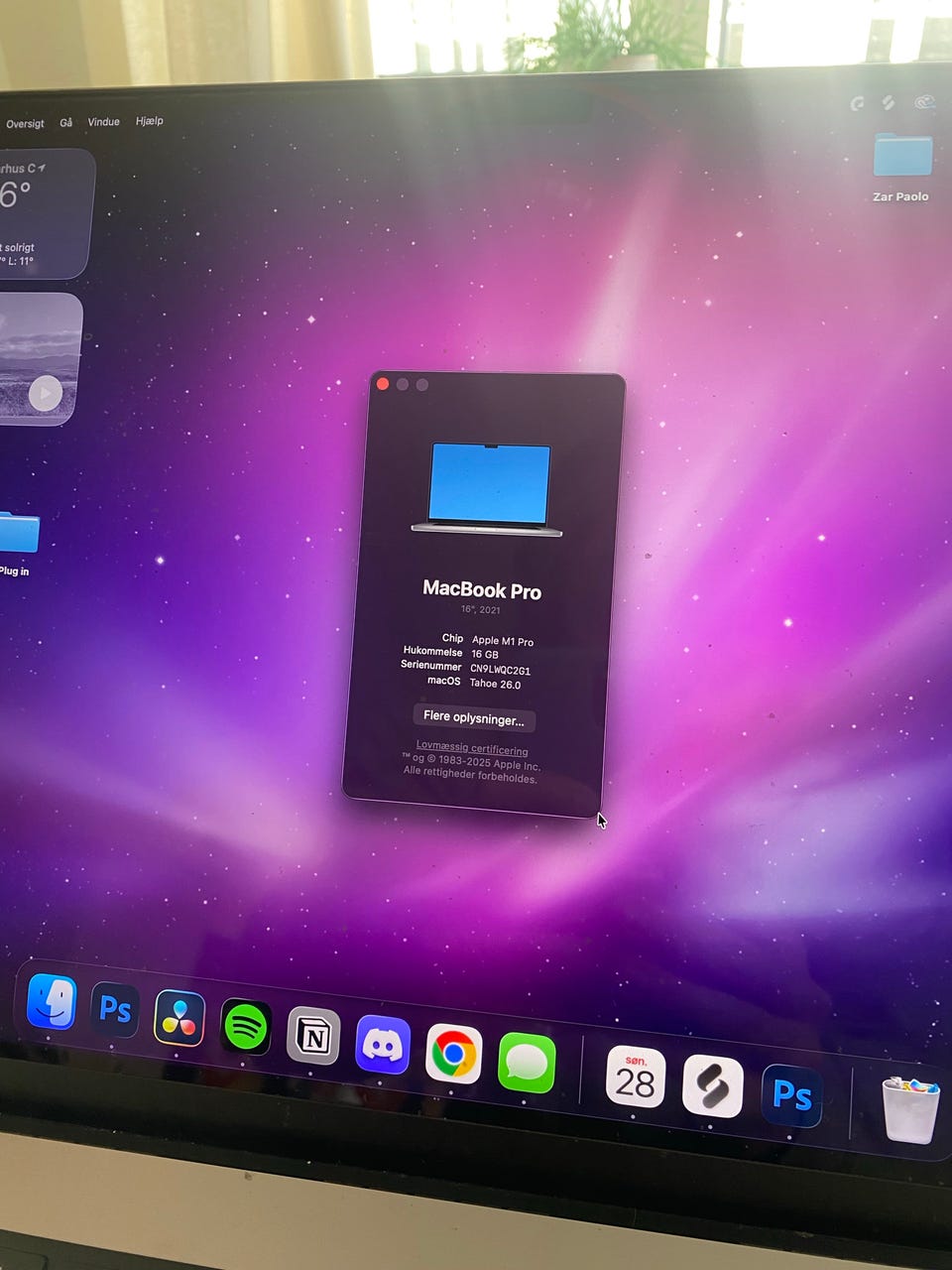
Task: Open the Gå menu
Action: point(66,123)
